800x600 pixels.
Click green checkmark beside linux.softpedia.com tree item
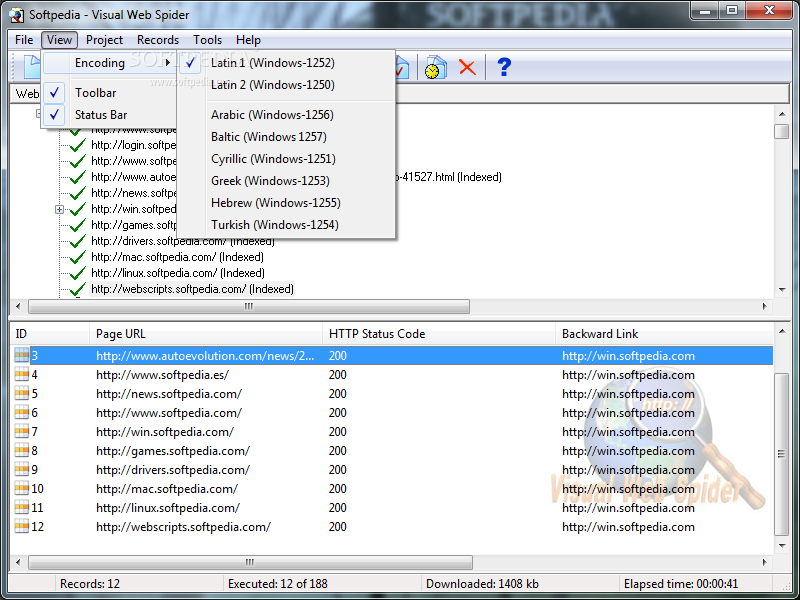pyautogui.click(x=77, y=273)
